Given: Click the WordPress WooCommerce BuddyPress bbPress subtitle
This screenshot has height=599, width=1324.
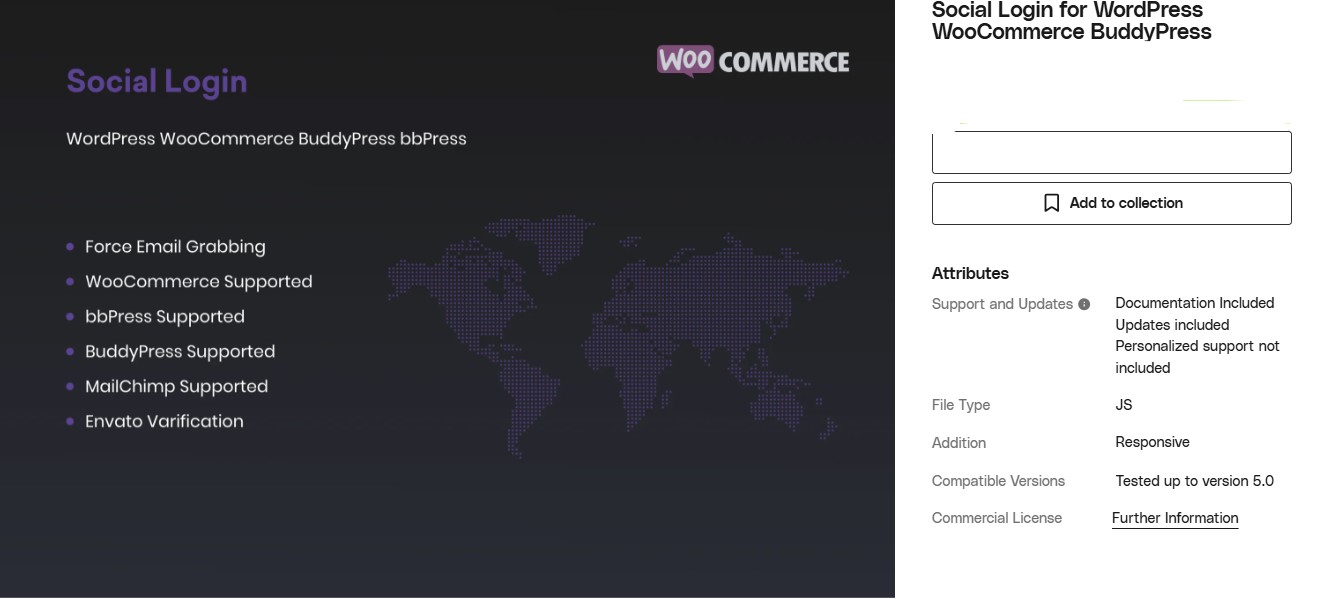Looking at the screenshot, I should 266,139.
